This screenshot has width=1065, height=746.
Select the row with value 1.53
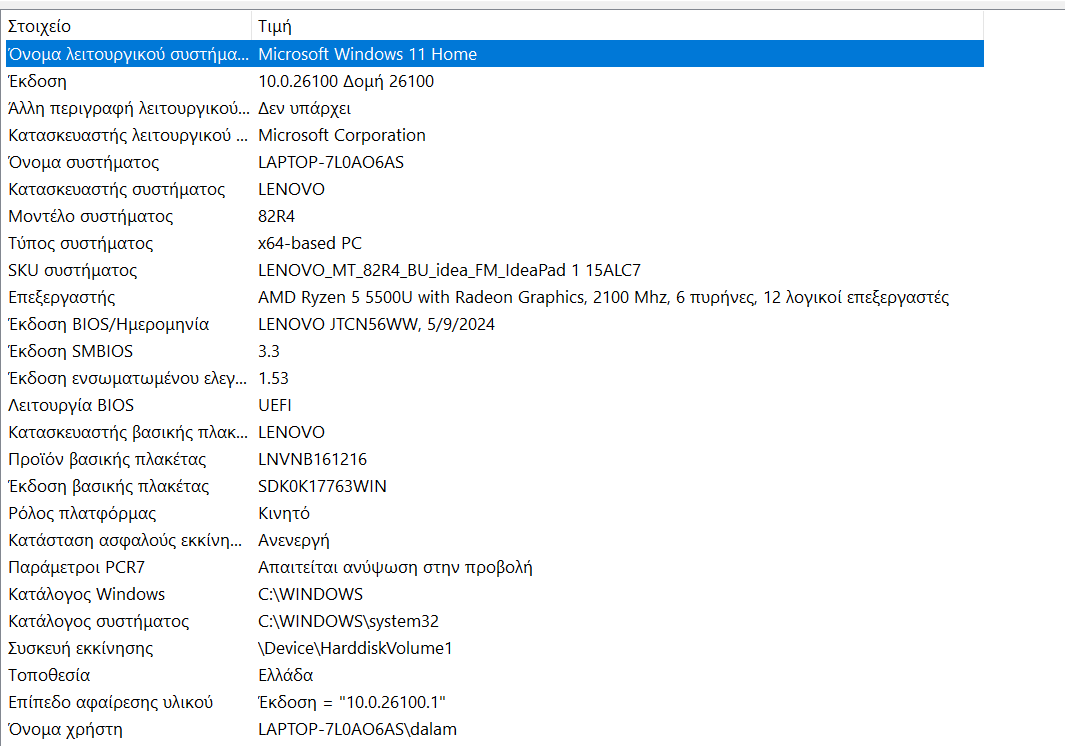click(x=494, y=378)
